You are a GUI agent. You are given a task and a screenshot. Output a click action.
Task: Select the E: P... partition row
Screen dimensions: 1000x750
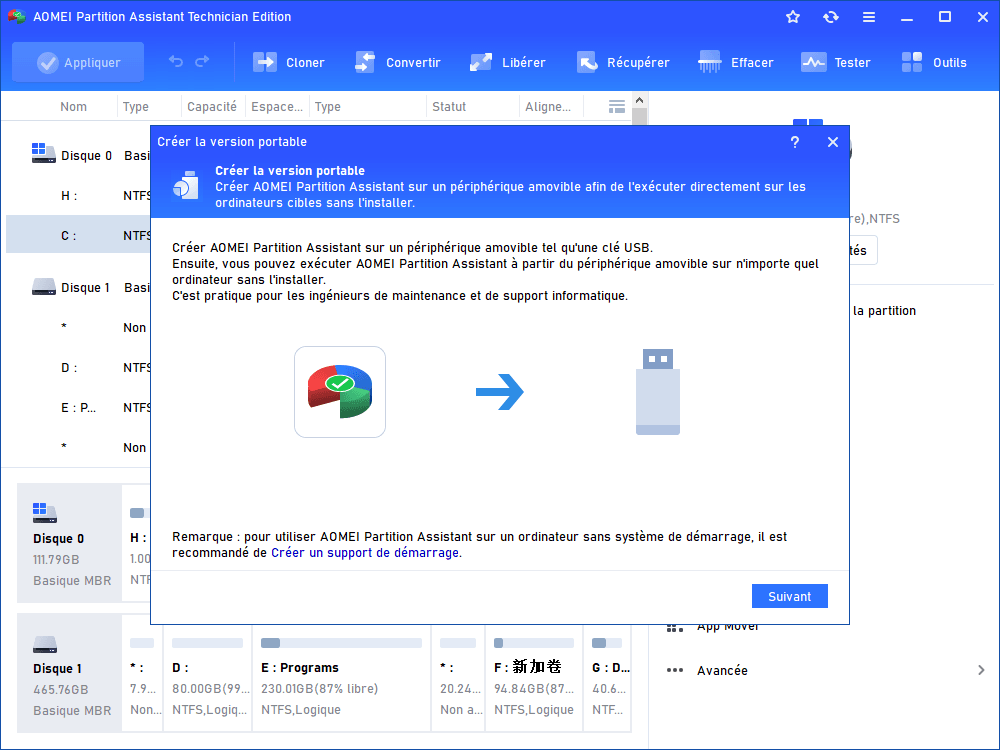coord(78,408)
